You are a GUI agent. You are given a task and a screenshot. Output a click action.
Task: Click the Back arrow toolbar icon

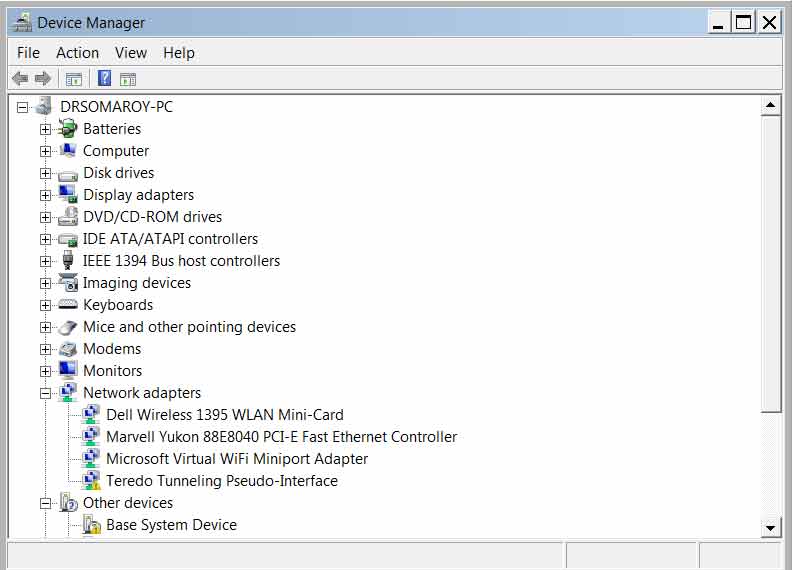pos(20,79)
